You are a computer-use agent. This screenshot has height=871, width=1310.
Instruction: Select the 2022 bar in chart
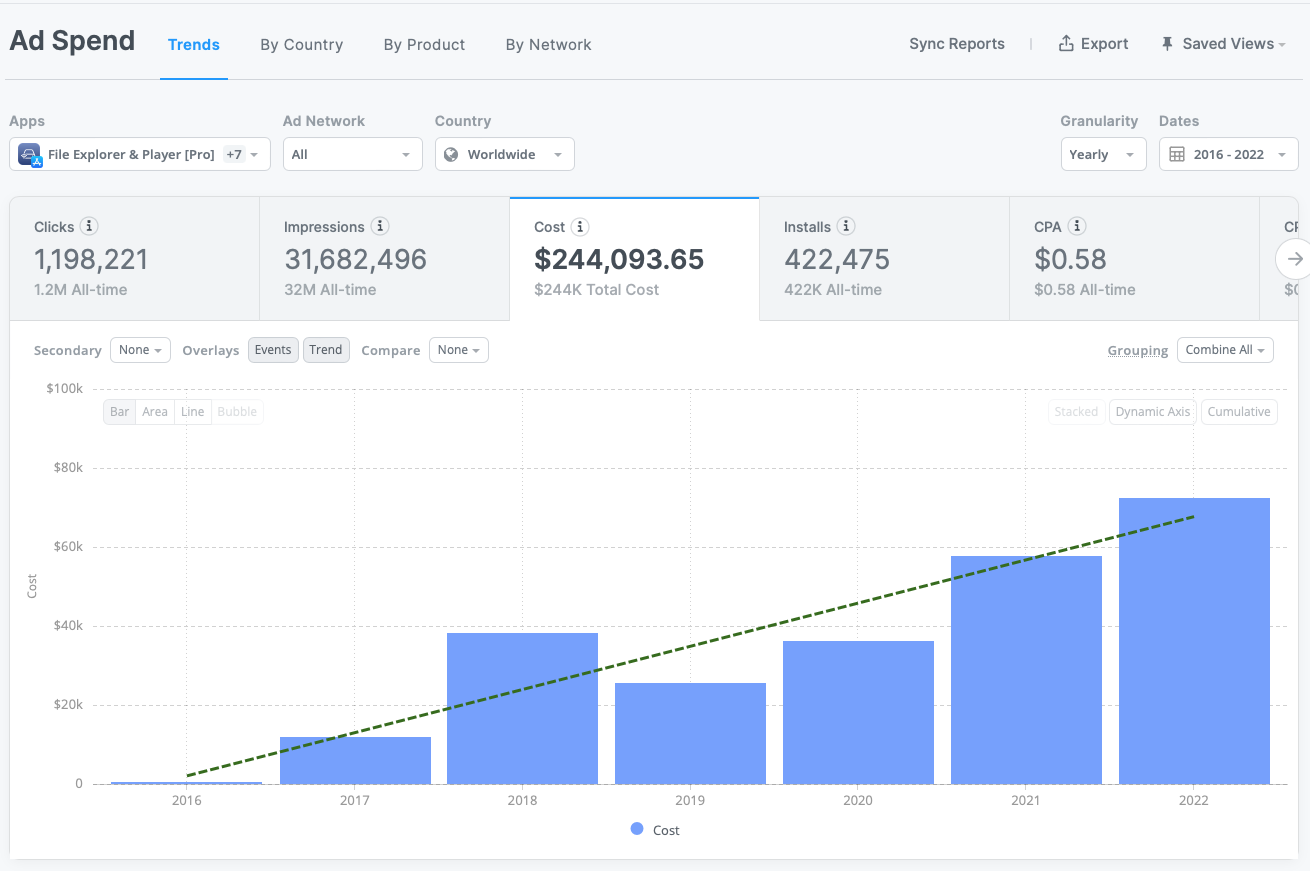click(1194, 640)
